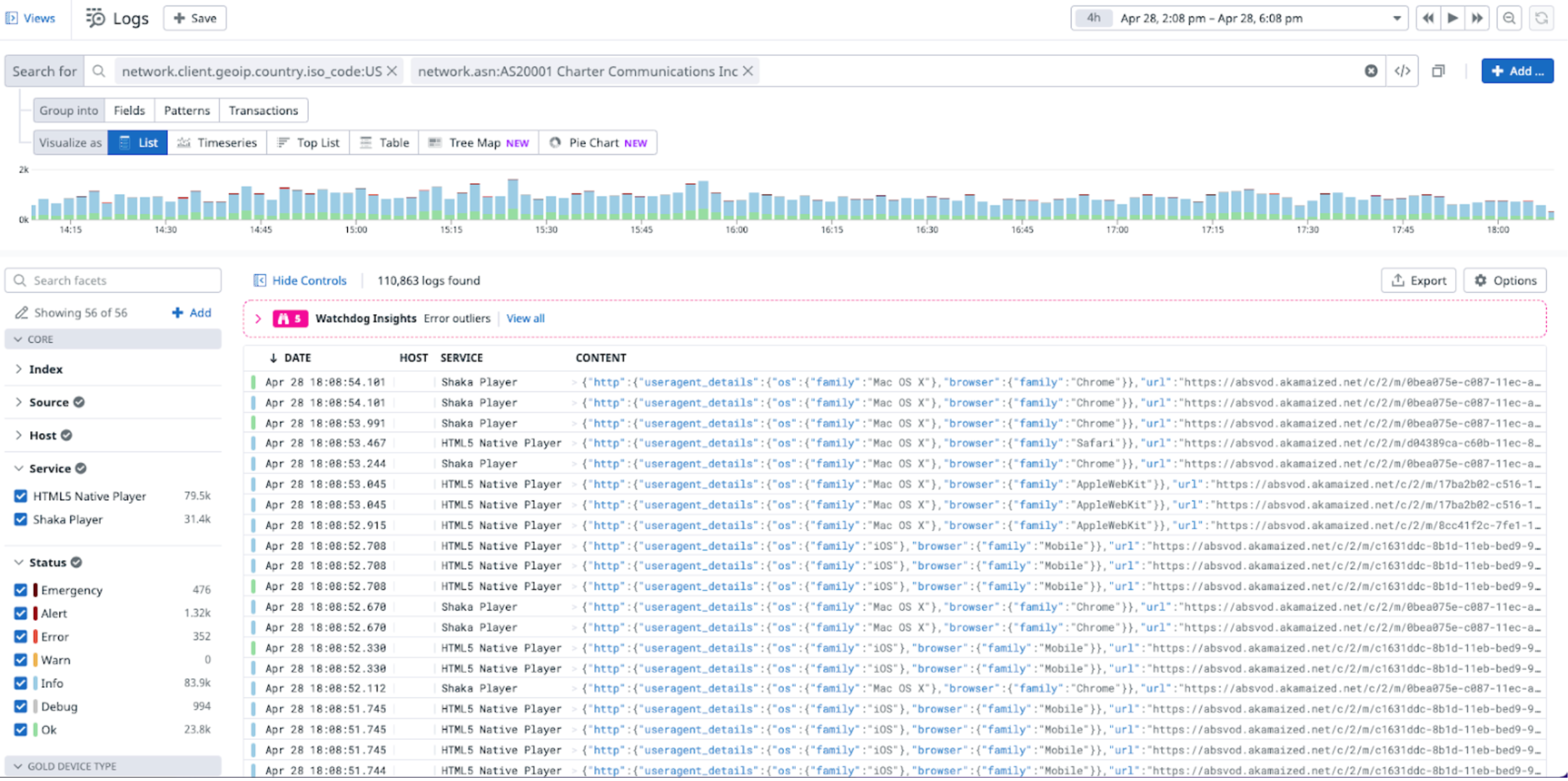Switch grouping to Patterns
Screen dimensions: 1568x781
(186, 110)
